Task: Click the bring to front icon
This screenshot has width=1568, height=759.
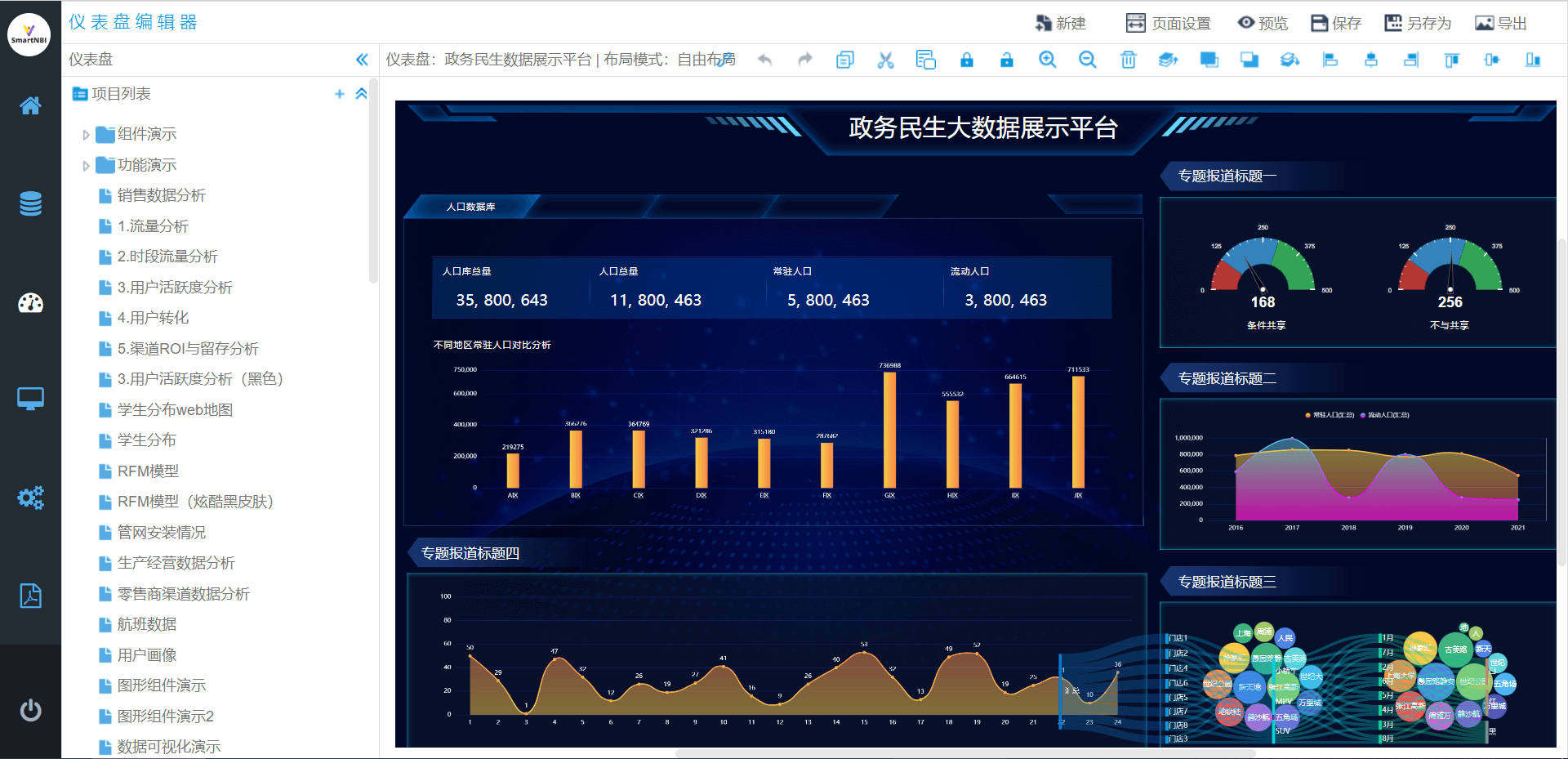Action: click(1209, 60)
